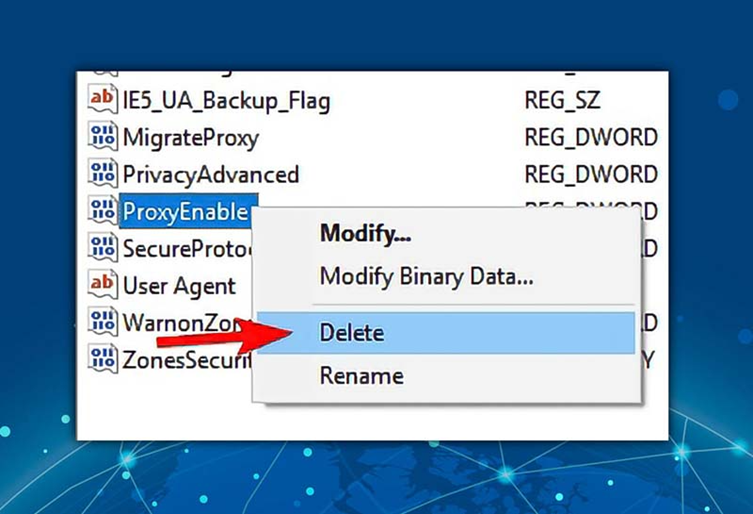Select Modify Binary Data... menu entry
The width and height of the screenshot is (753, 514).
click(426, 276)
